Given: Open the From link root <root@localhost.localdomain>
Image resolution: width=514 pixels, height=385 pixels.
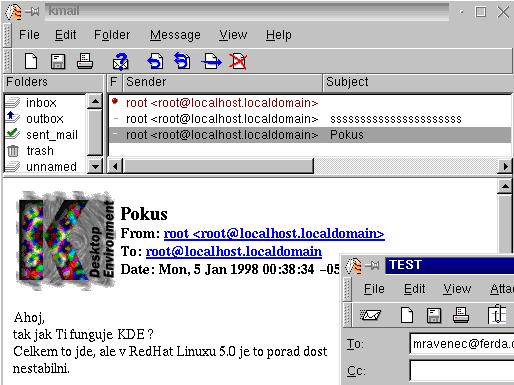Looking at the screenshot, I should pyautogui.click(x=274, y=233).
